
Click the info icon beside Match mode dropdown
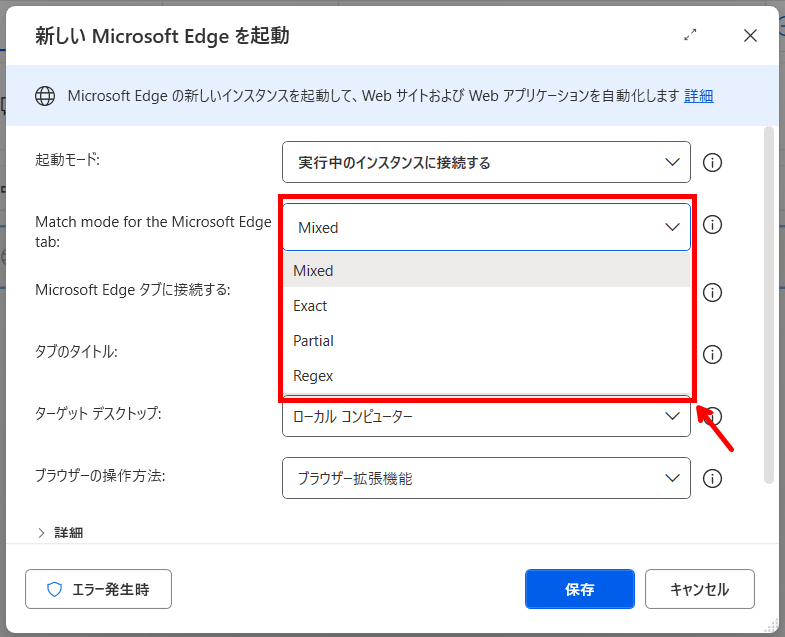pos(713,225)
